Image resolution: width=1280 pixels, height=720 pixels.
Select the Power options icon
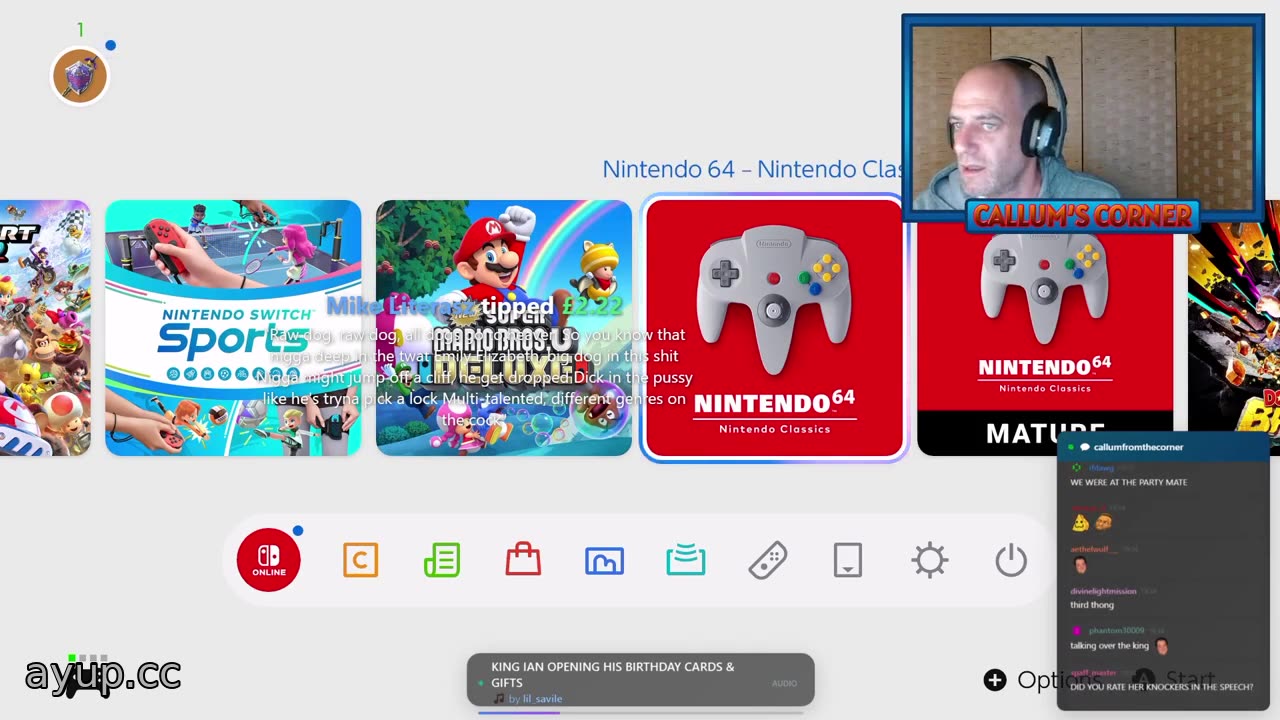pyautogui.click(x=1011, y=560)
